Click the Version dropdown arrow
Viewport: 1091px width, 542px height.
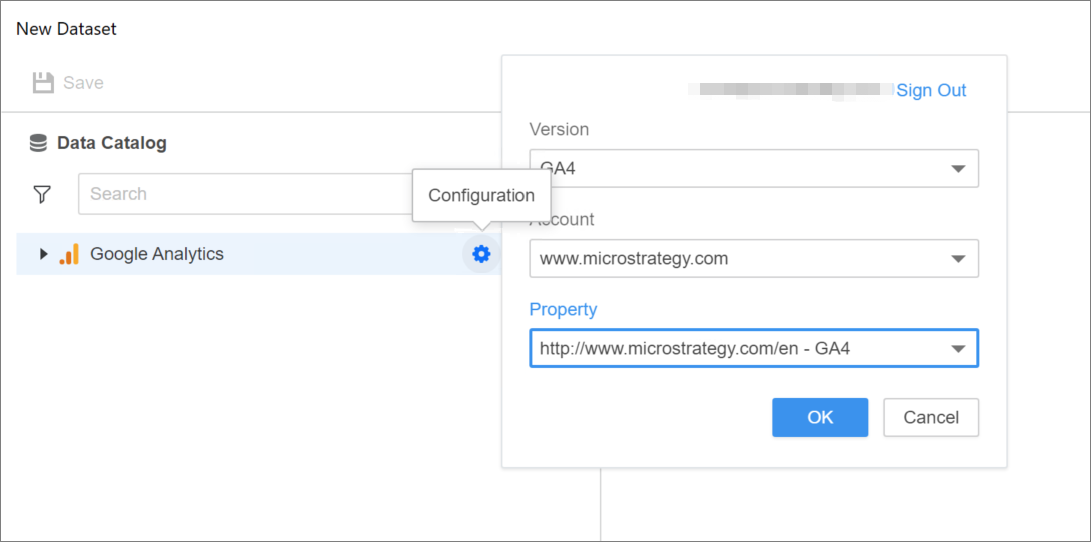(x=958, y=169)
